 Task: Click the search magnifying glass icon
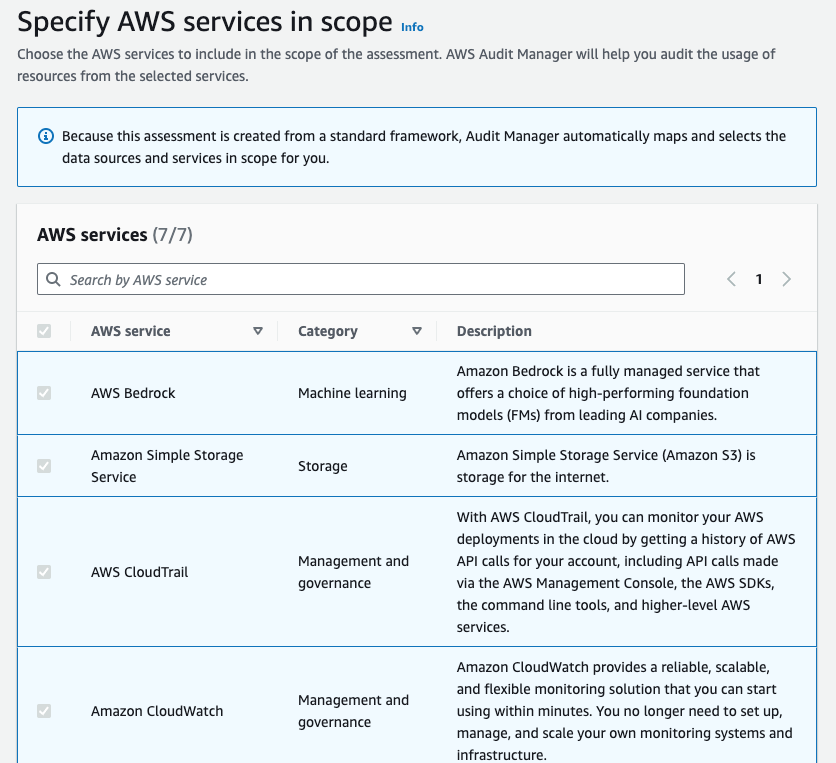pyautogui.click(x=53, y=279)
